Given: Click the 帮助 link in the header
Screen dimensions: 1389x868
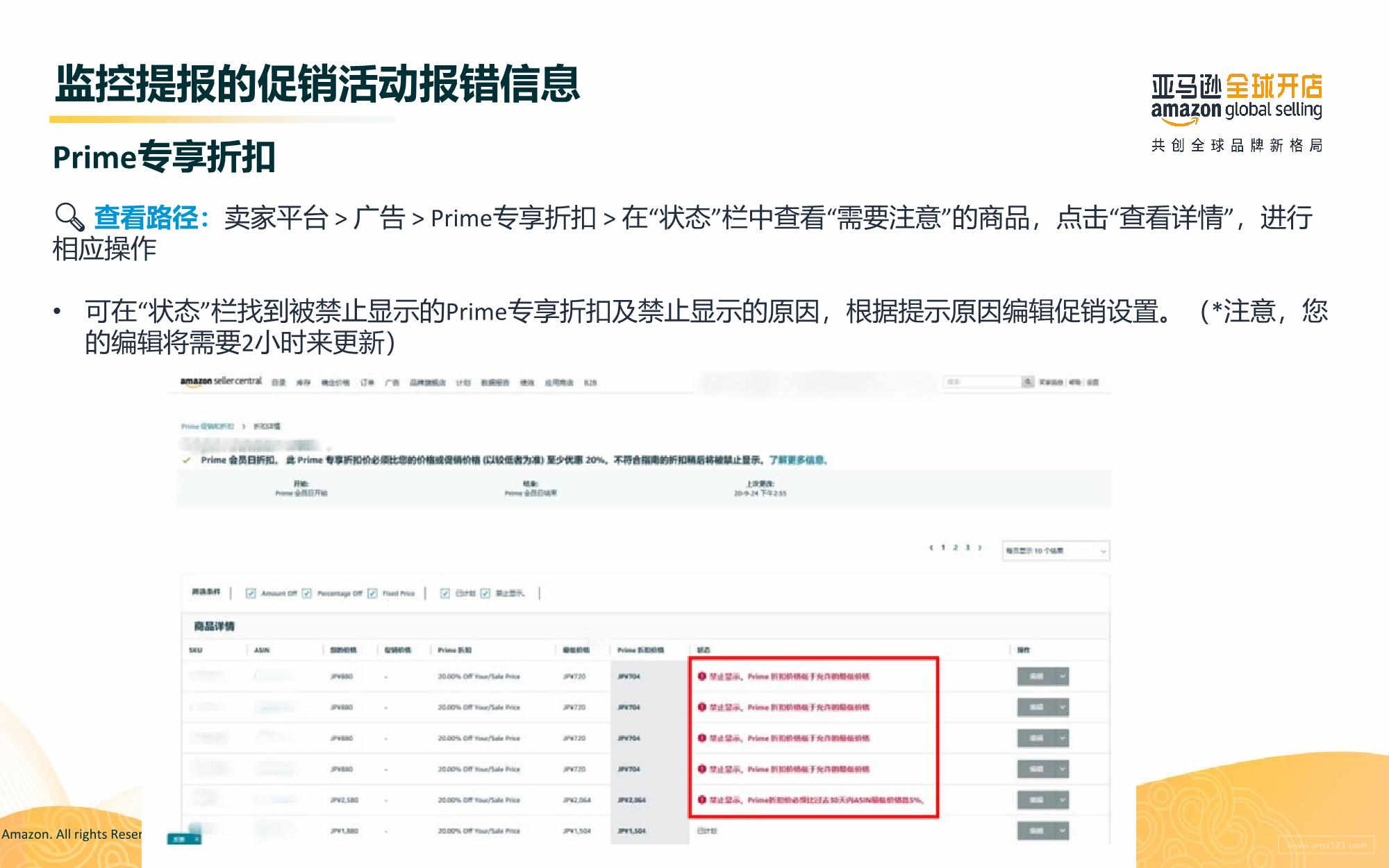Looking at the screenshot, I should (1075, 382).
